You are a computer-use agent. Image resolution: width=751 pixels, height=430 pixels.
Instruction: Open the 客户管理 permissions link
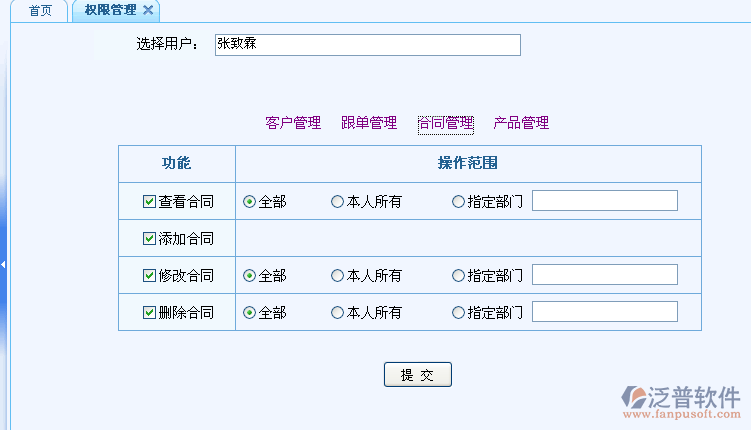[x=293, y=123]
